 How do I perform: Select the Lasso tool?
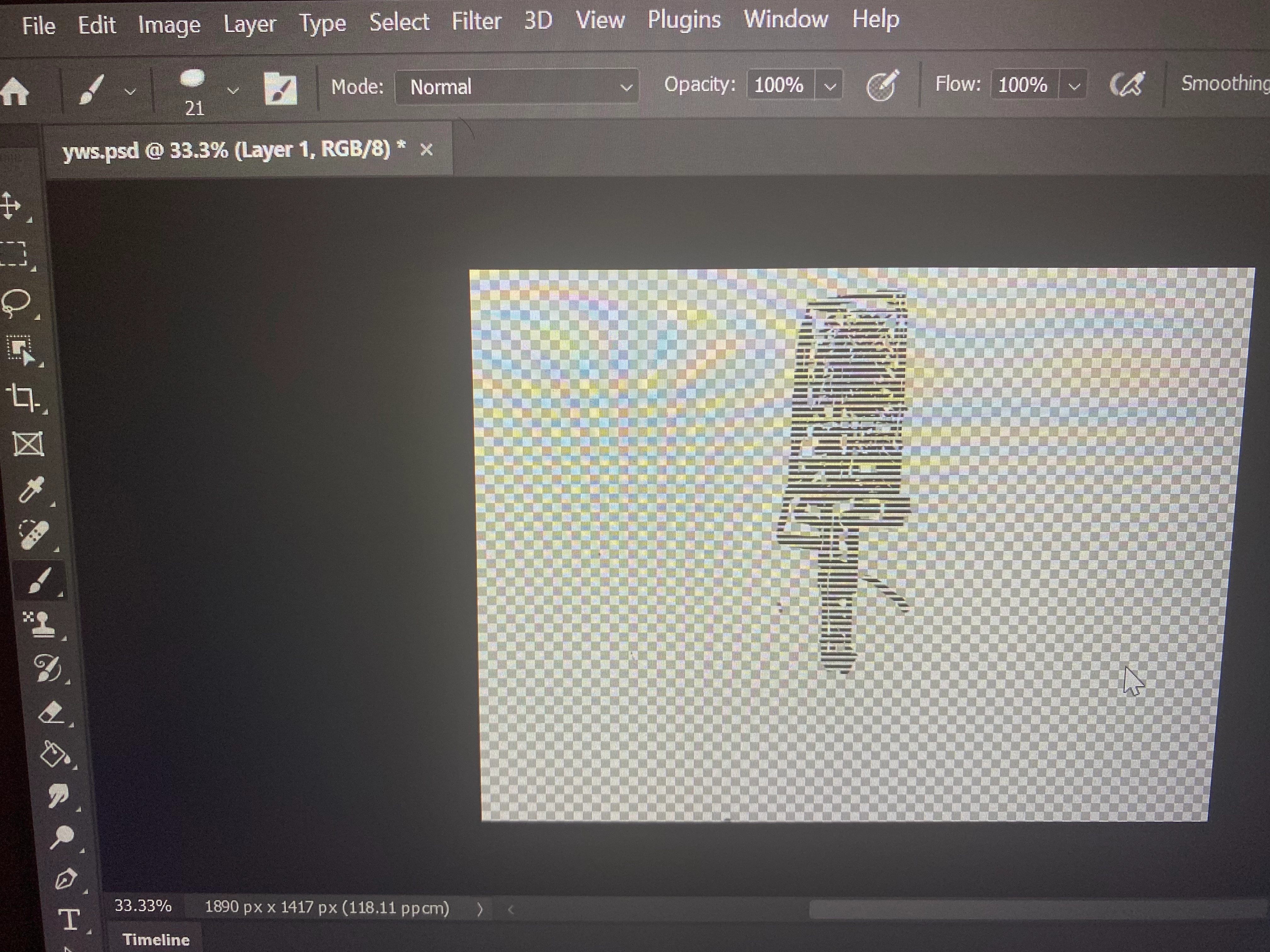16,301
